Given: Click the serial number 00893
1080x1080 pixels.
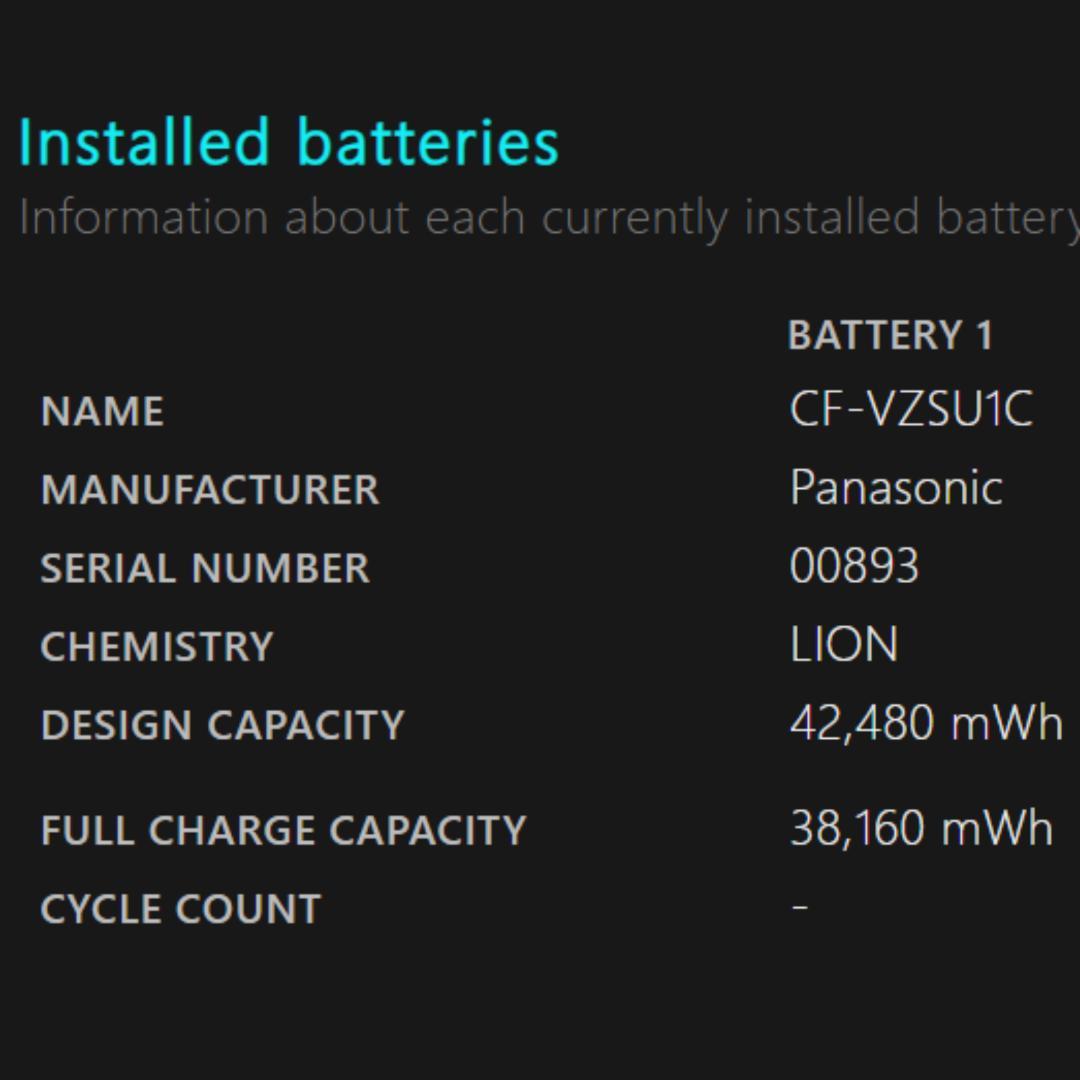Looking at the screenshot, I should pos(854,566).
